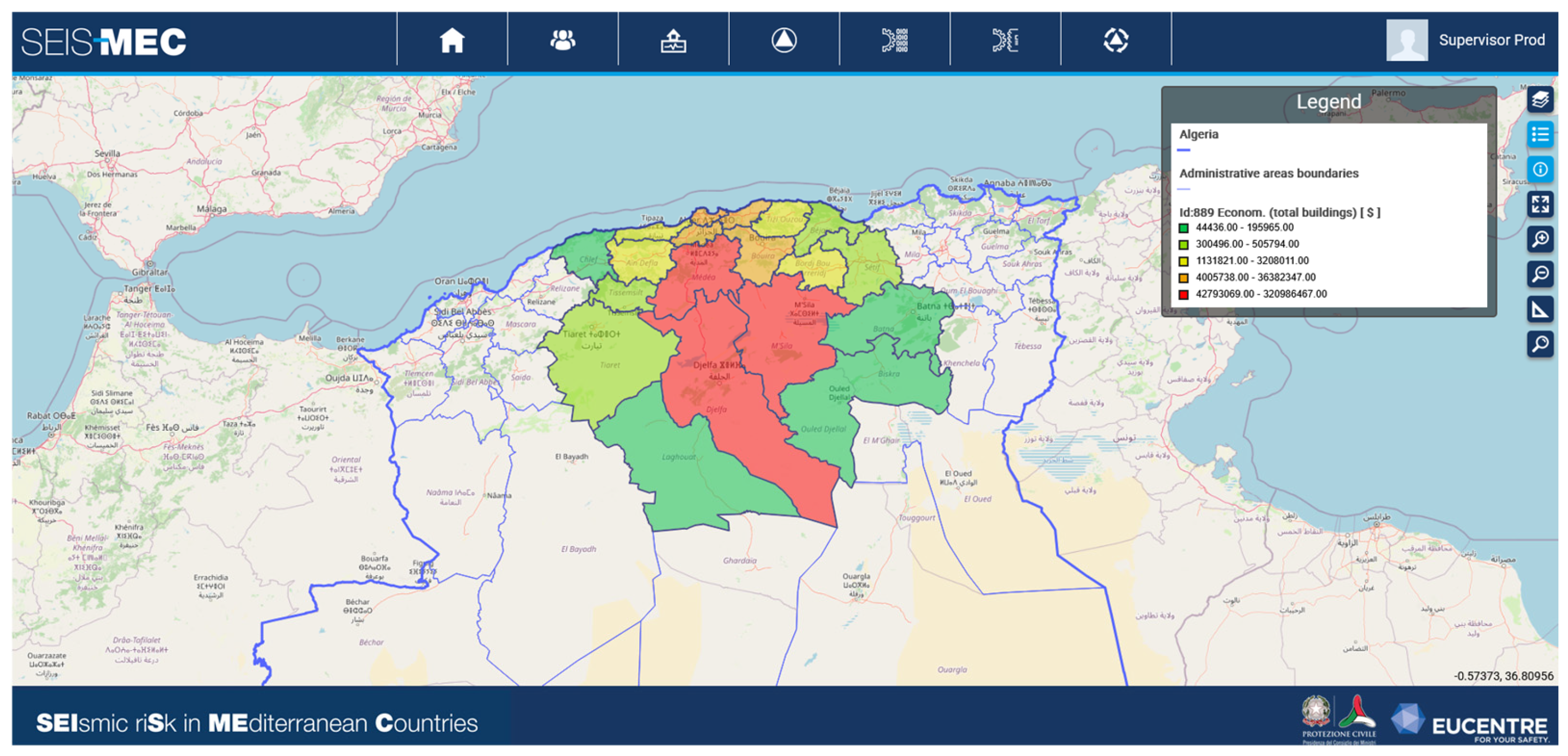The image size is (1568, 756).
Task: Open the layers panel button
Action: [x=1539, y=99]
